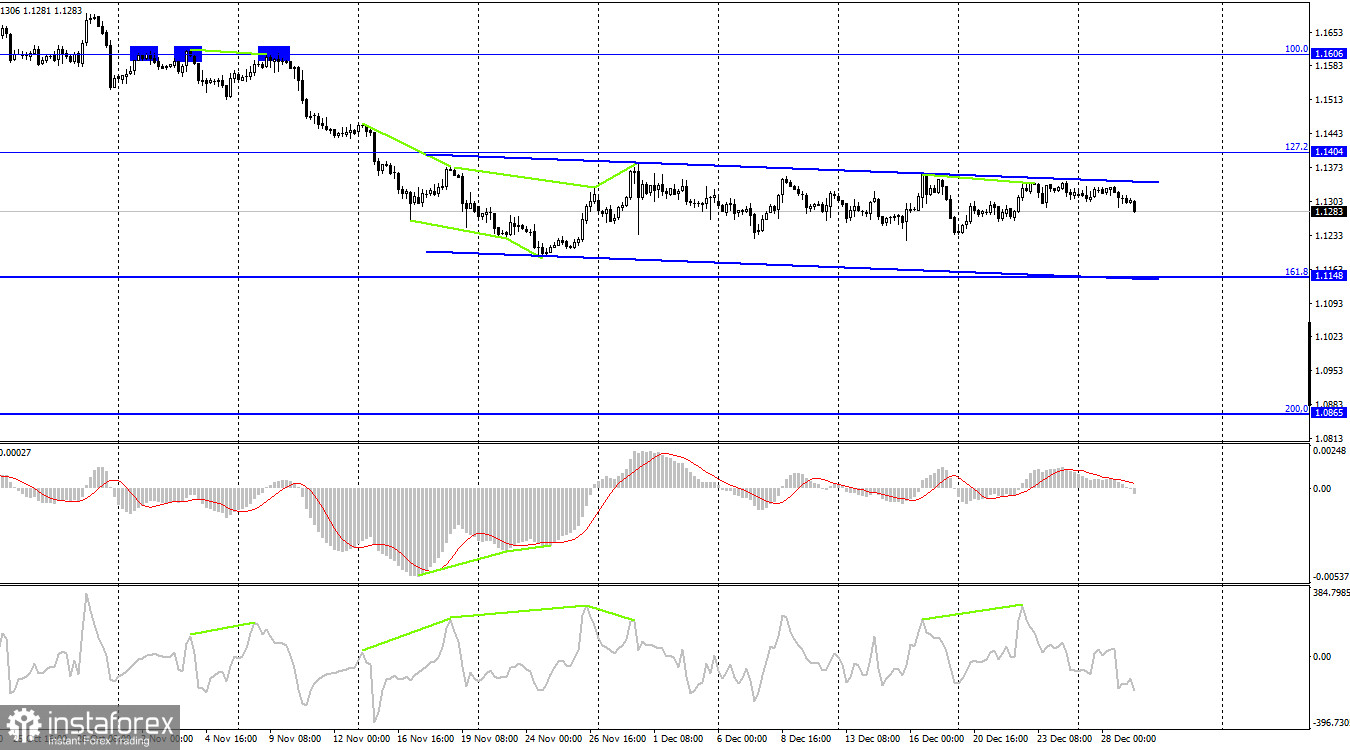The height and width of the screenshot is (750, 1350).
Task: Click the MACD scale value 0.00248
Action: (x=1329, y=452)
